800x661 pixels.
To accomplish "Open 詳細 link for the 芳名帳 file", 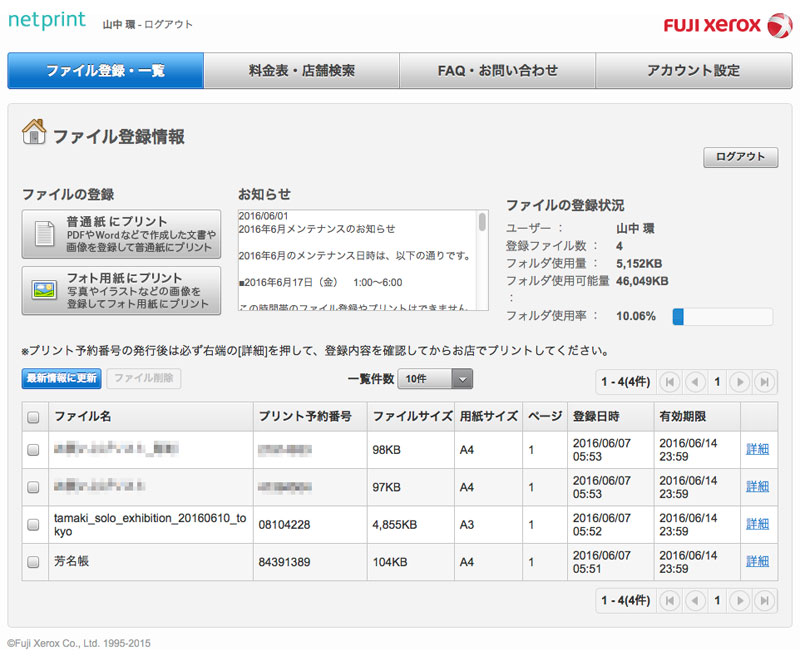I will click(757, 562).
